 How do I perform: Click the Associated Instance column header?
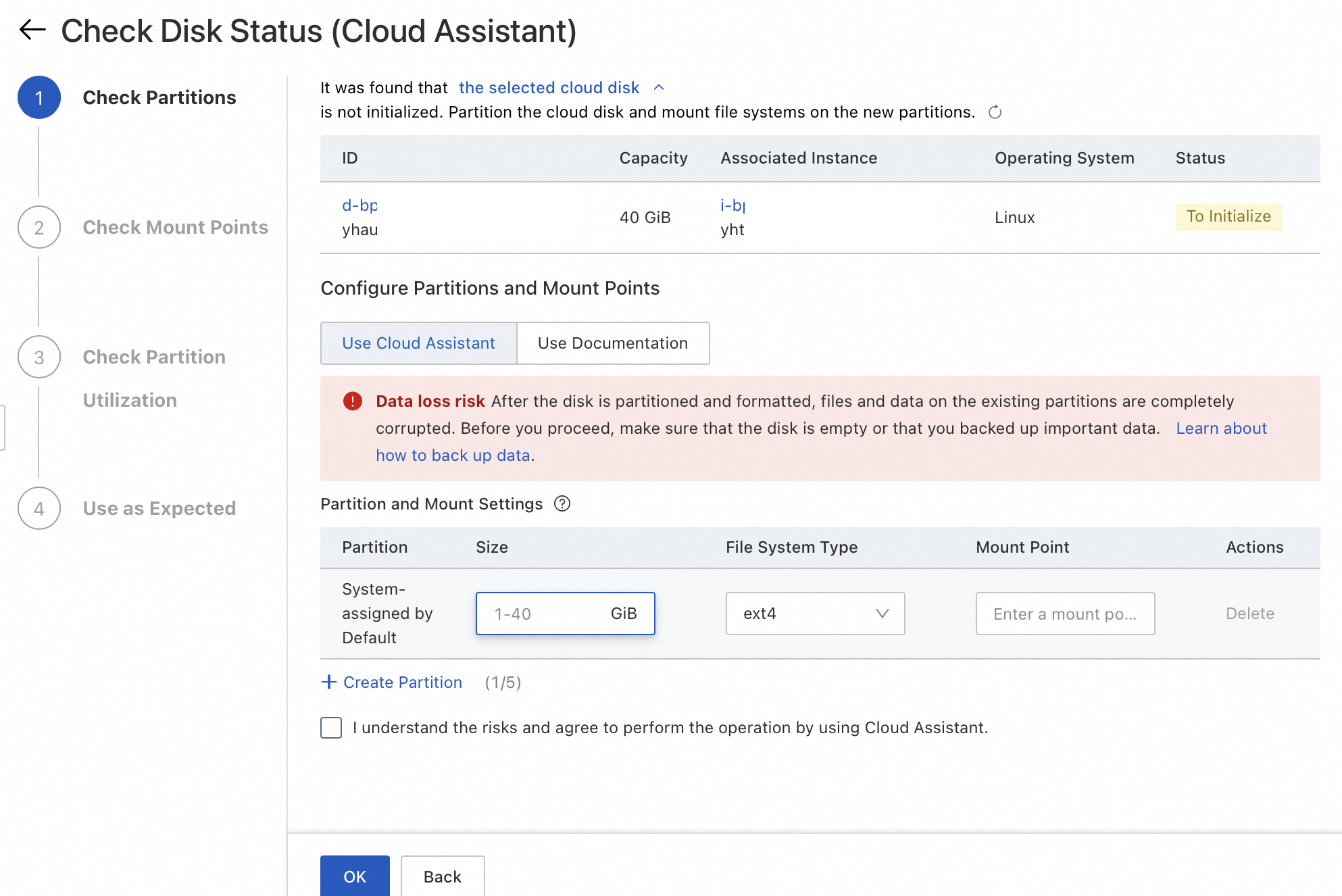point(799,158)
